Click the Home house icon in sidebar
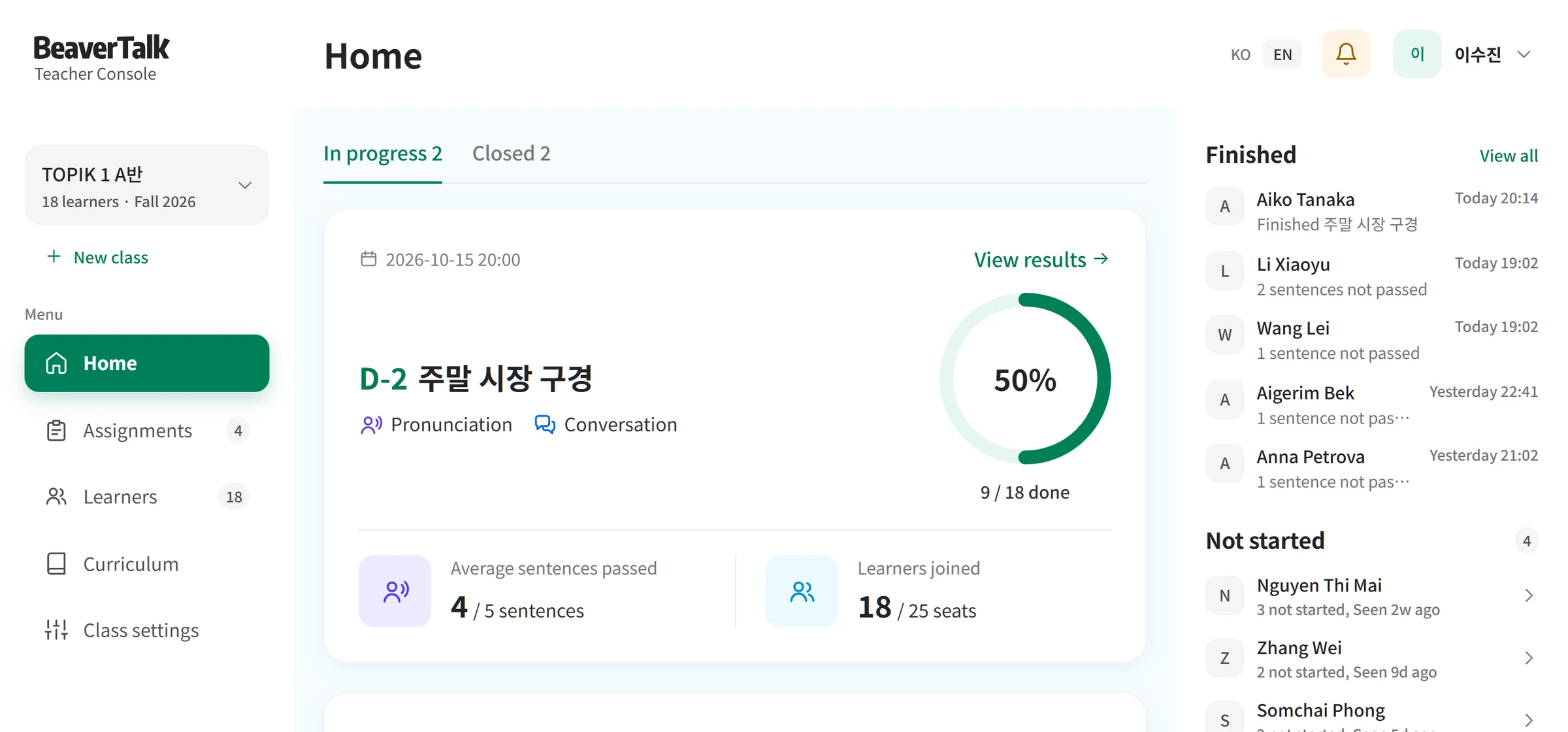Viewport: 1568px width, 732px height. [x=56, y=363]
